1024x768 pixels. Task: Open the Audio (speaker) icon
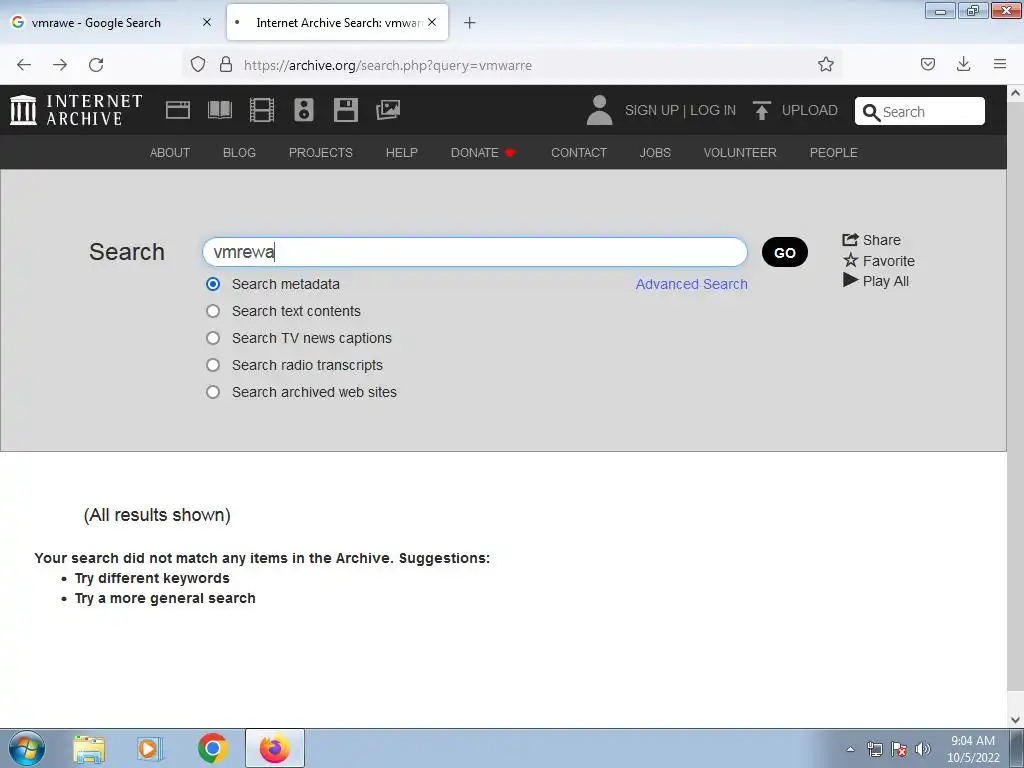pos(304,110)
